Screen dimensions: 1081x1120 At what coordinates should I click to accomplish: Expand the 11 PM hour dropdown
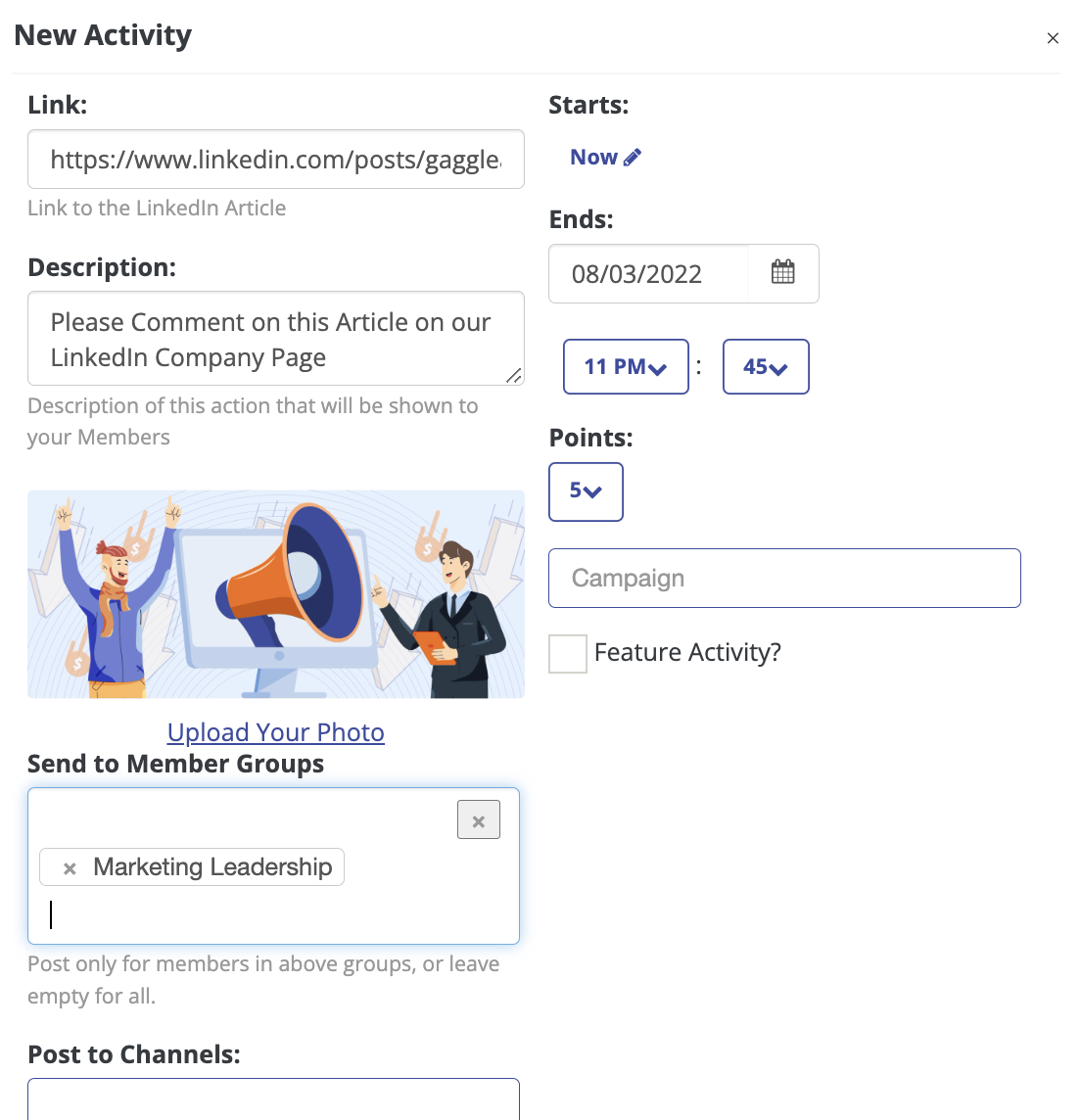click(x=626, y=366)
